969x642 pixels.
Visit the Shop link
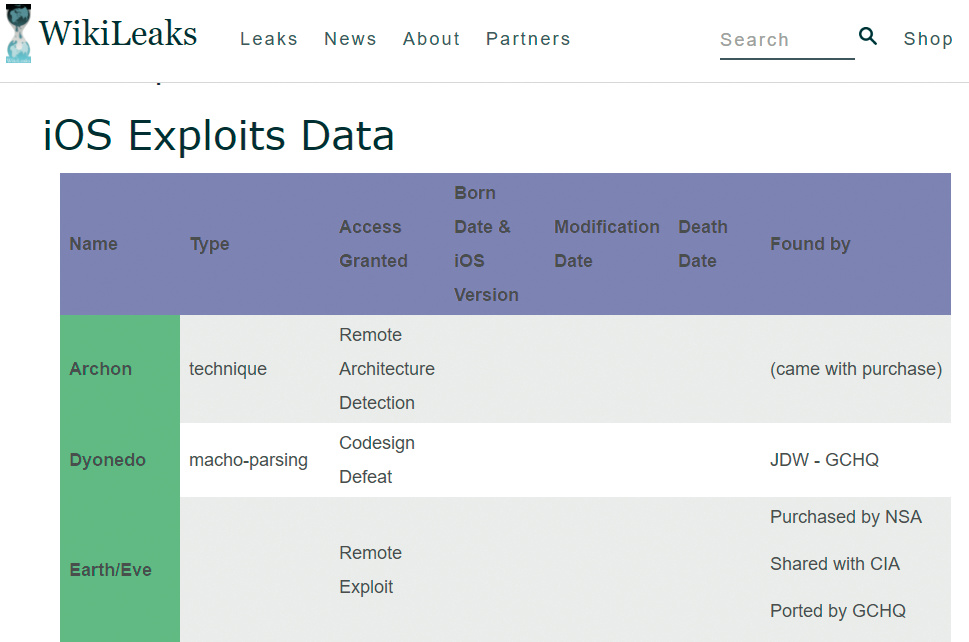(928, 39)
